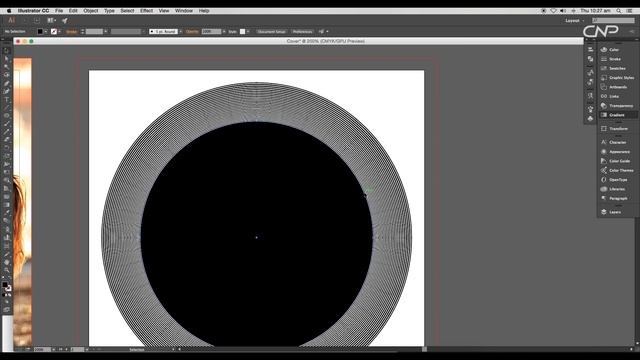Select the Pen tool
This screenshot has height=360, width=640.
[x=6, y=83]
